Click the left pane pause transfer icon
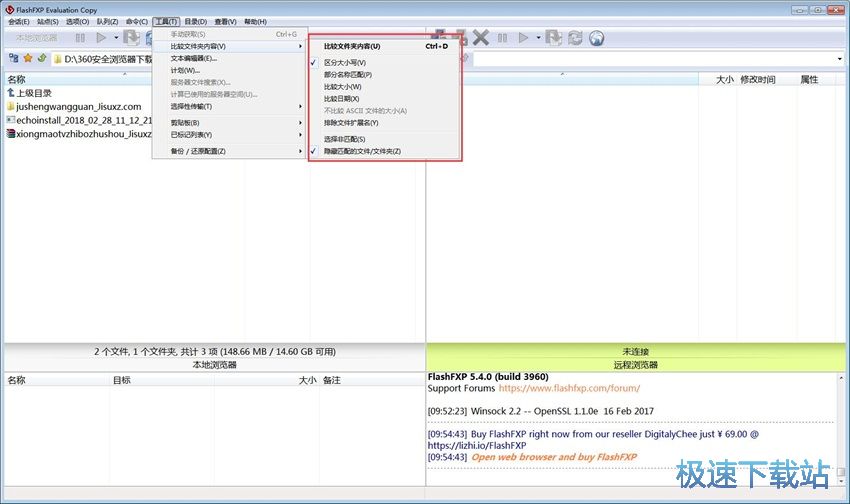This screenshot has height=504, width=850. coord(80,37)
